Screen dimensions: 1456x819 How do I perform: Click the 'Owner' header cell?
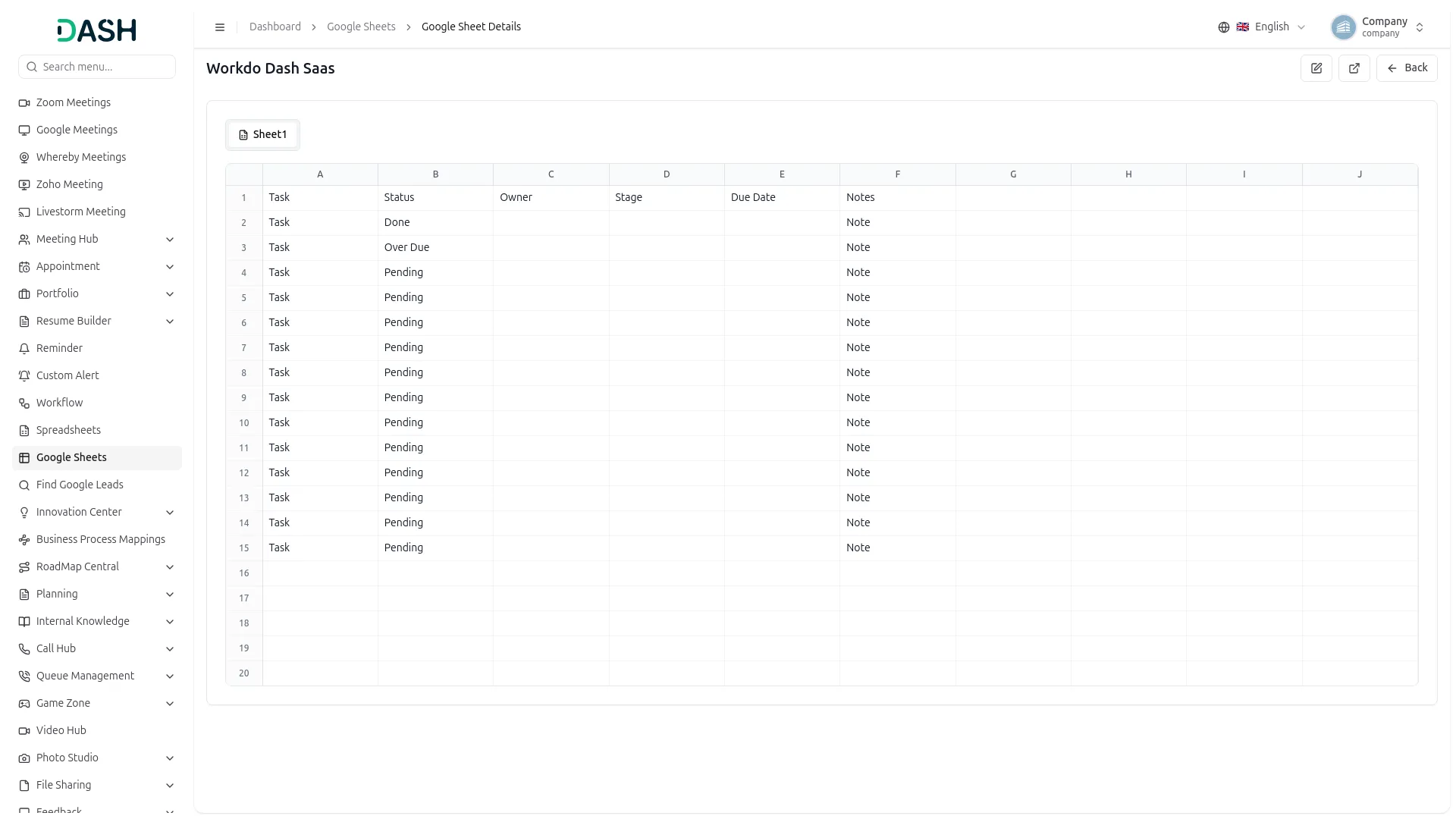coord(551,198)
